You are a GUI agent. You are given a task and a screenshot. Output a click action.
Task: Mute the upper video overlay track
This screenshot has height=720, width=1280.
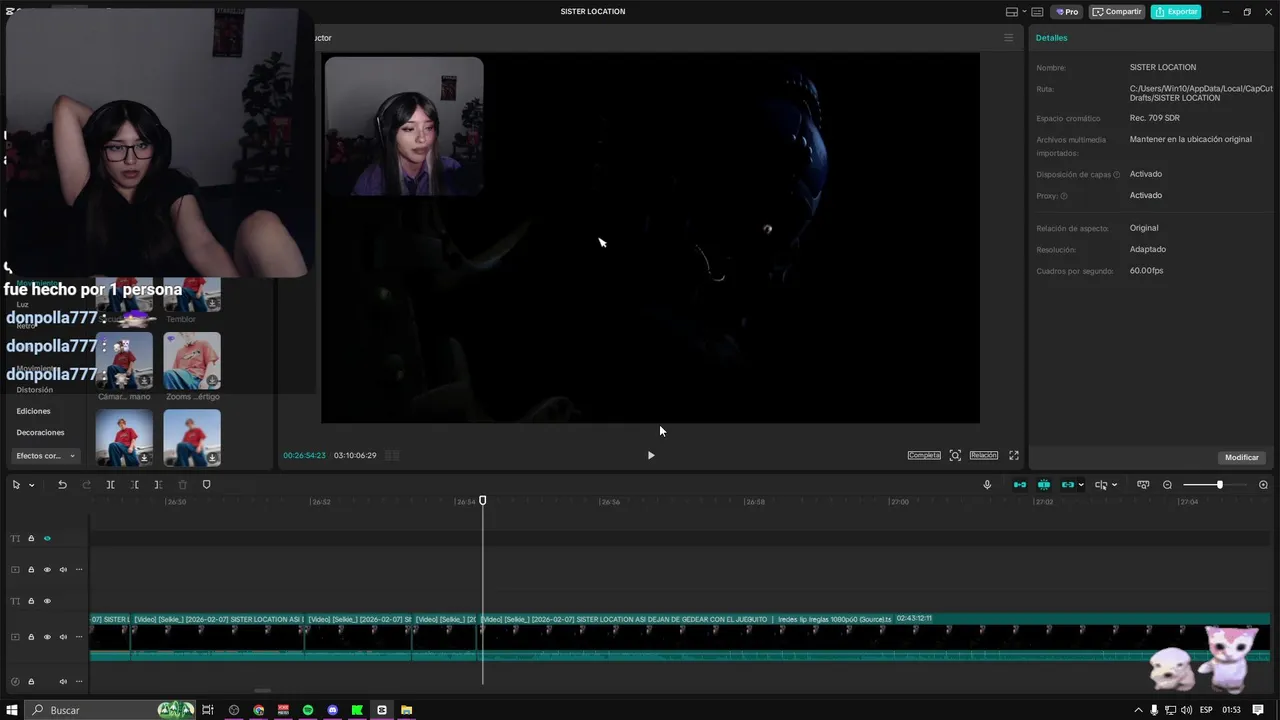(63, 570)
